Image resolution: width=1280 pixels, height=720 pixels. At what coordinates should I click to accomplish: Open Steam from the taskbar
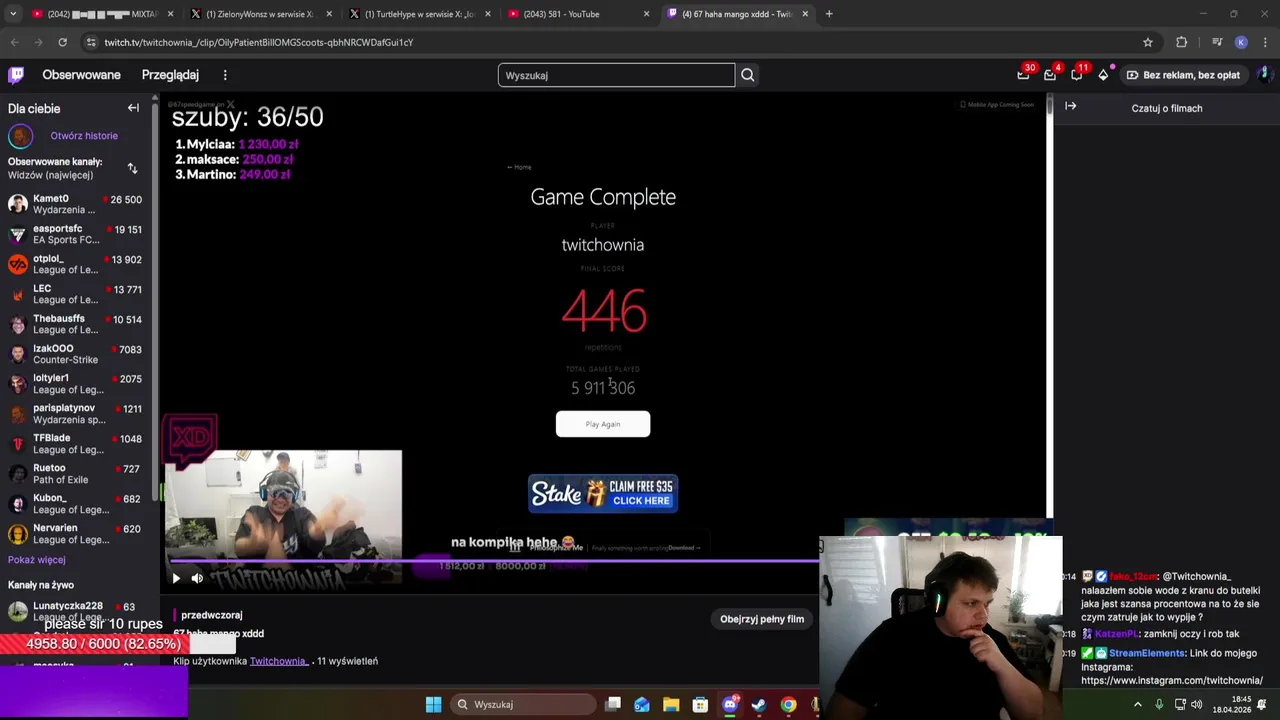[759, 704]
